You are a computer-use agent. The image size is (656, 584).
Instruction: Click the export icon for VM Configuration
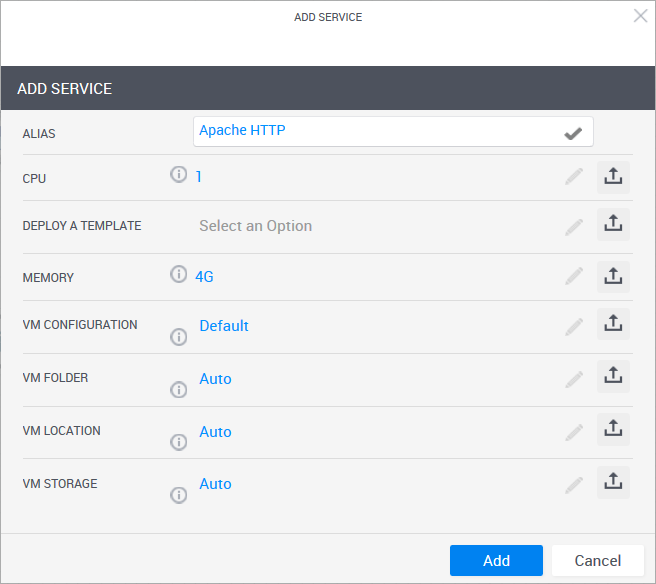[613, 324]
